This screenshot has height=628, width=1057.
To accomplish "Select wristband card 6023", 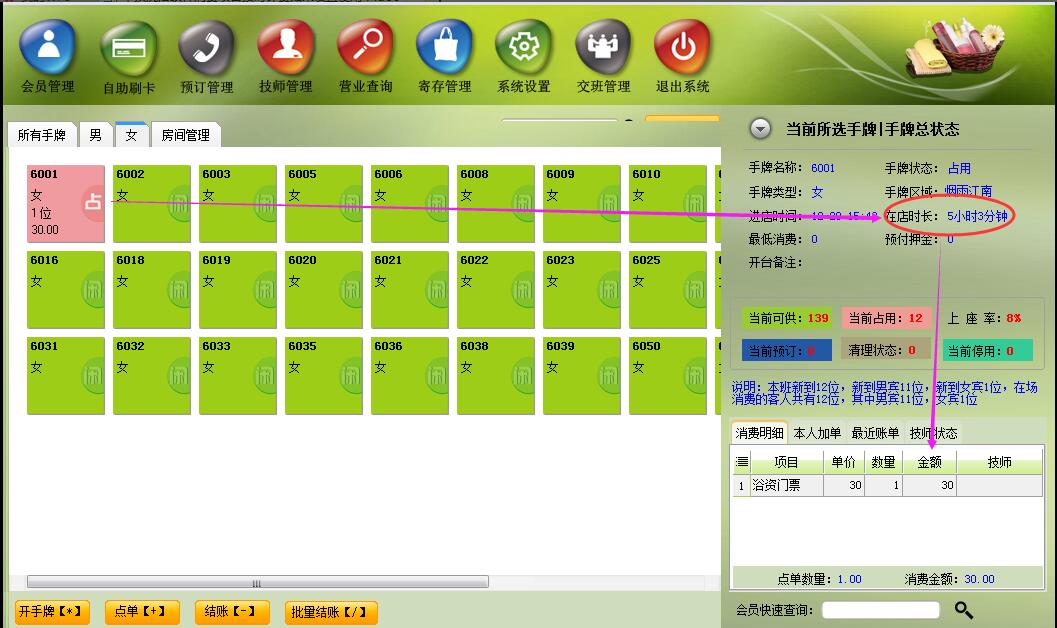I will 581,290.
